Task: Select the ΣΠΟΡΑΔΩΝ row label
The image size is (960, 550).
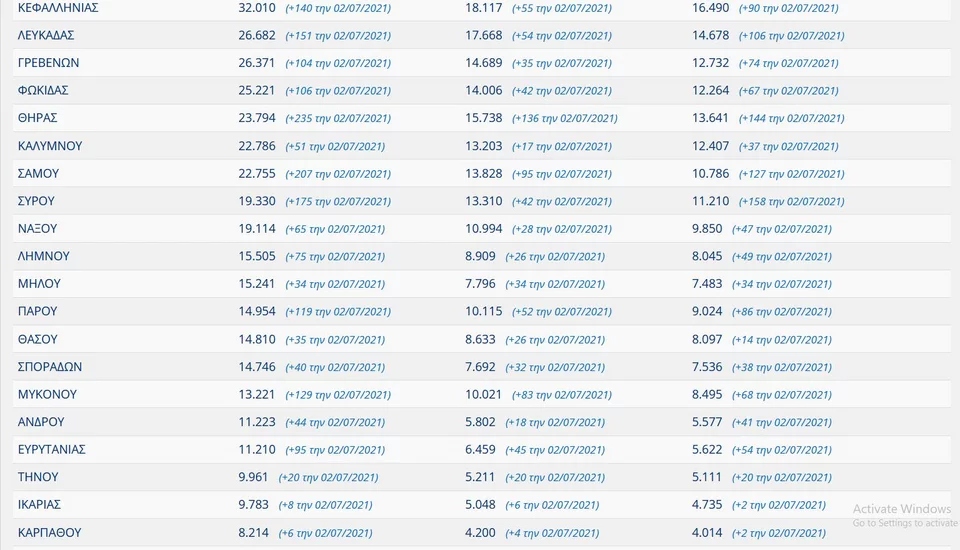Action: click(x=50, y=367)
